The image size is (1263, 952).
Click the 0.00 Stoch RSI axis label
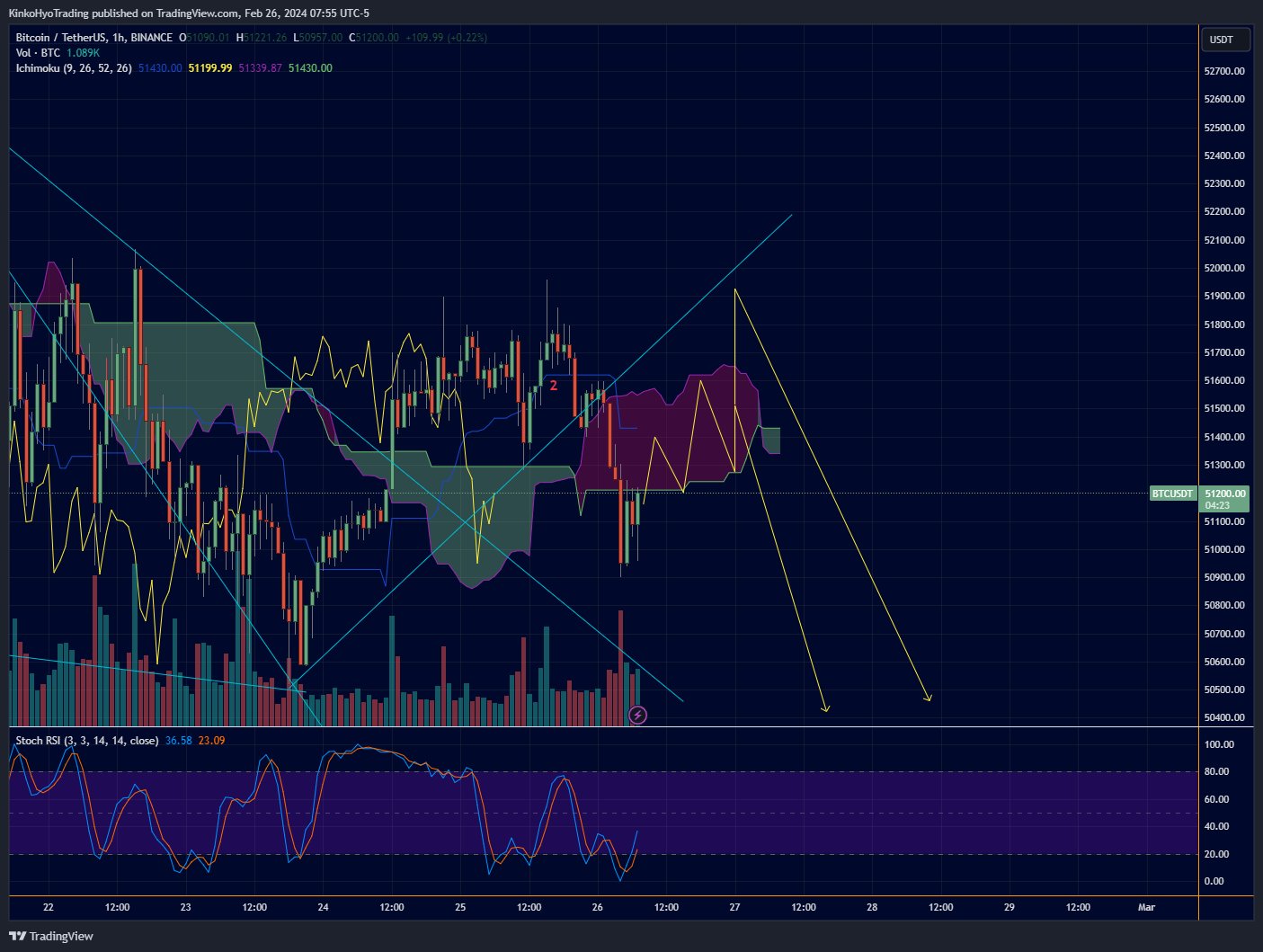click(x=1214, y=881)
